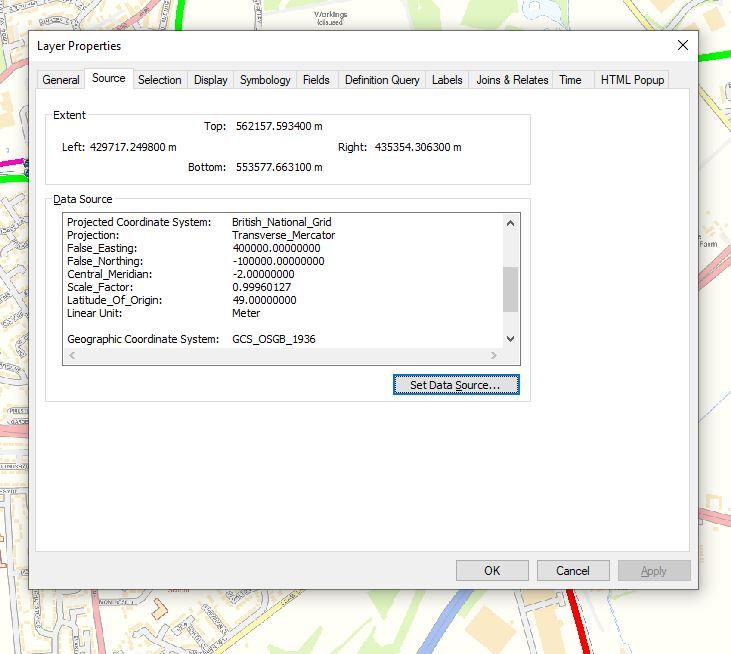Click the data source scroll up arrow
This screenshot has height=654, width=731.
pos(510,223)
